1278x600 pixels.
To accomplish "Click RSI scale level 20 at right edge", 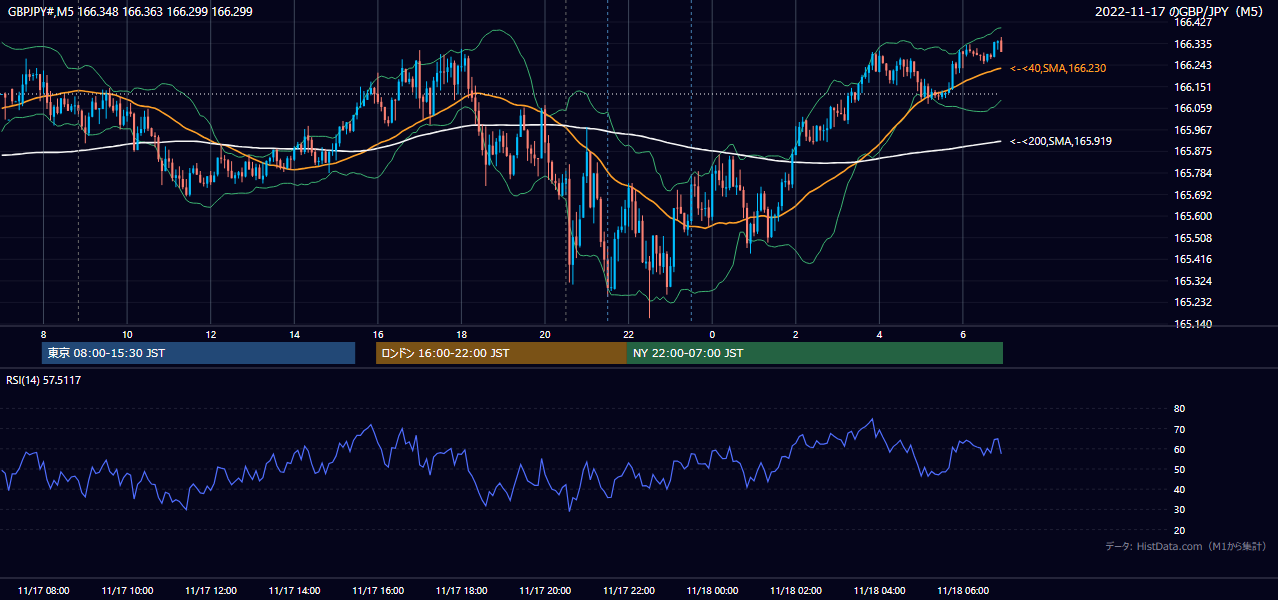I will [1180, 530].
